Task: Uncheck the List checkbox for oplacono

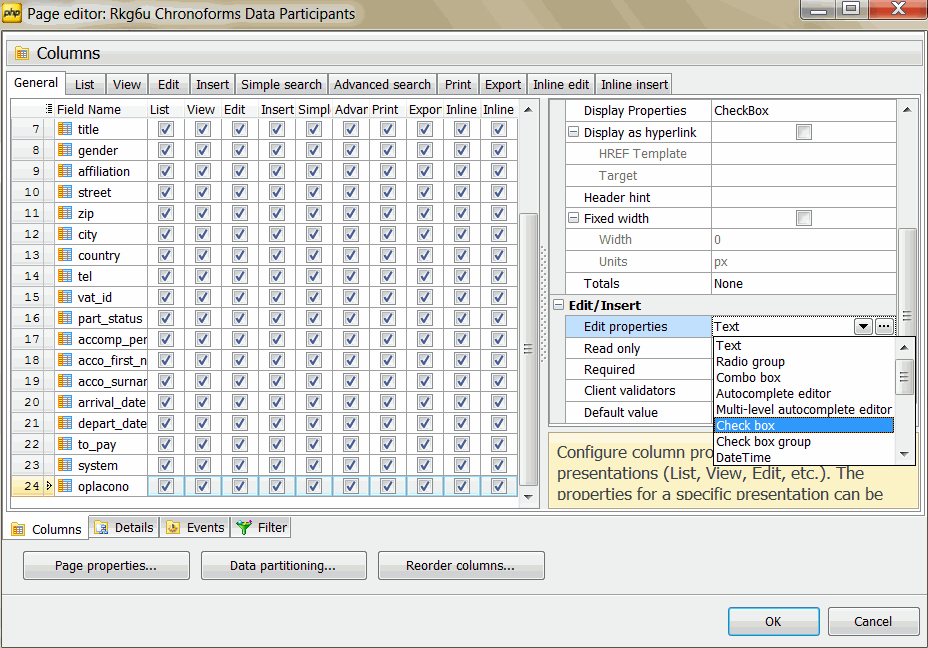Action: 166,486
